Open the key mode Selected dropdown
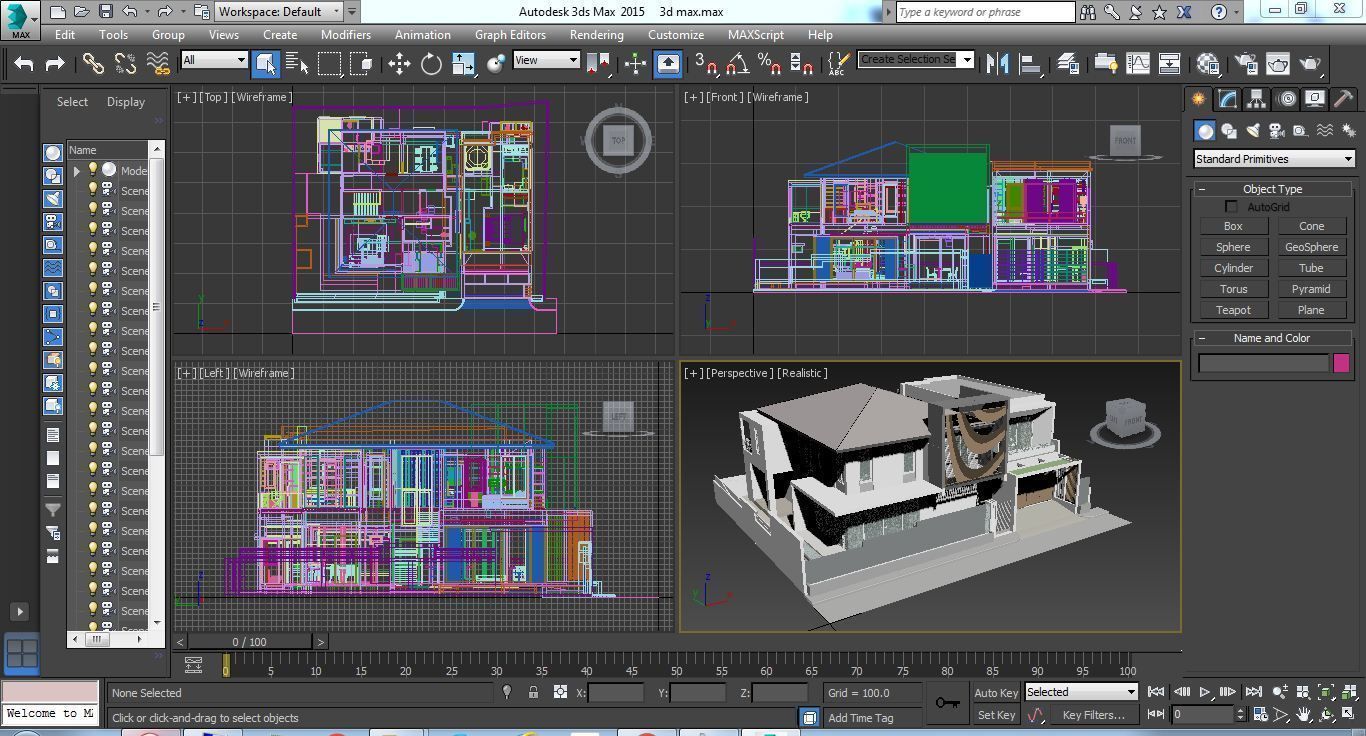 pyautogui.click(x=1081, y=692)
